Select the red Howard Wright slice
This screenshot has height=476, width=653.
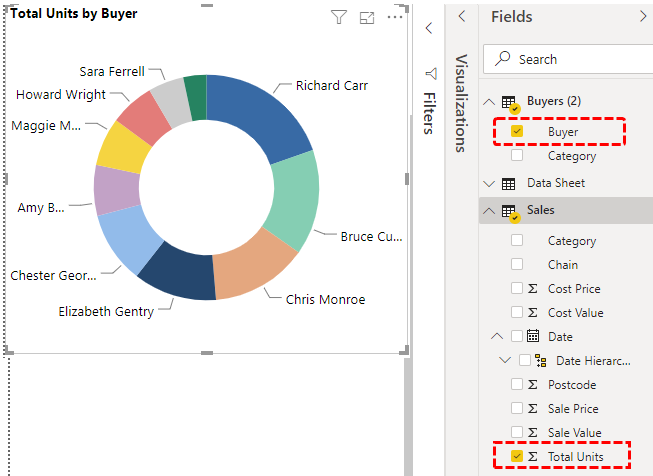[145, 119]
